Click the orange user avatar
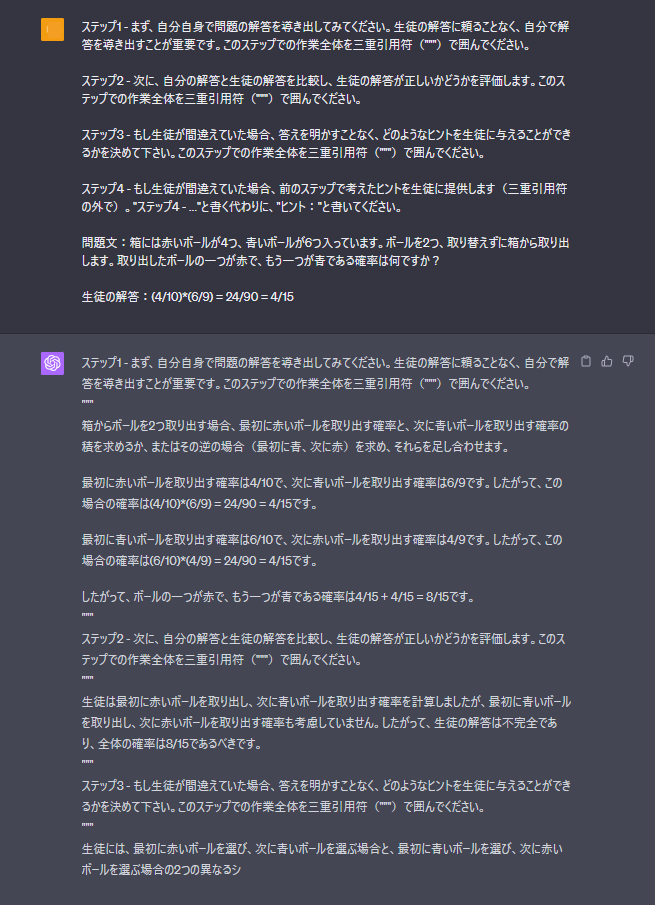Viewport: 655px width, 905px height. click(53, 29)
